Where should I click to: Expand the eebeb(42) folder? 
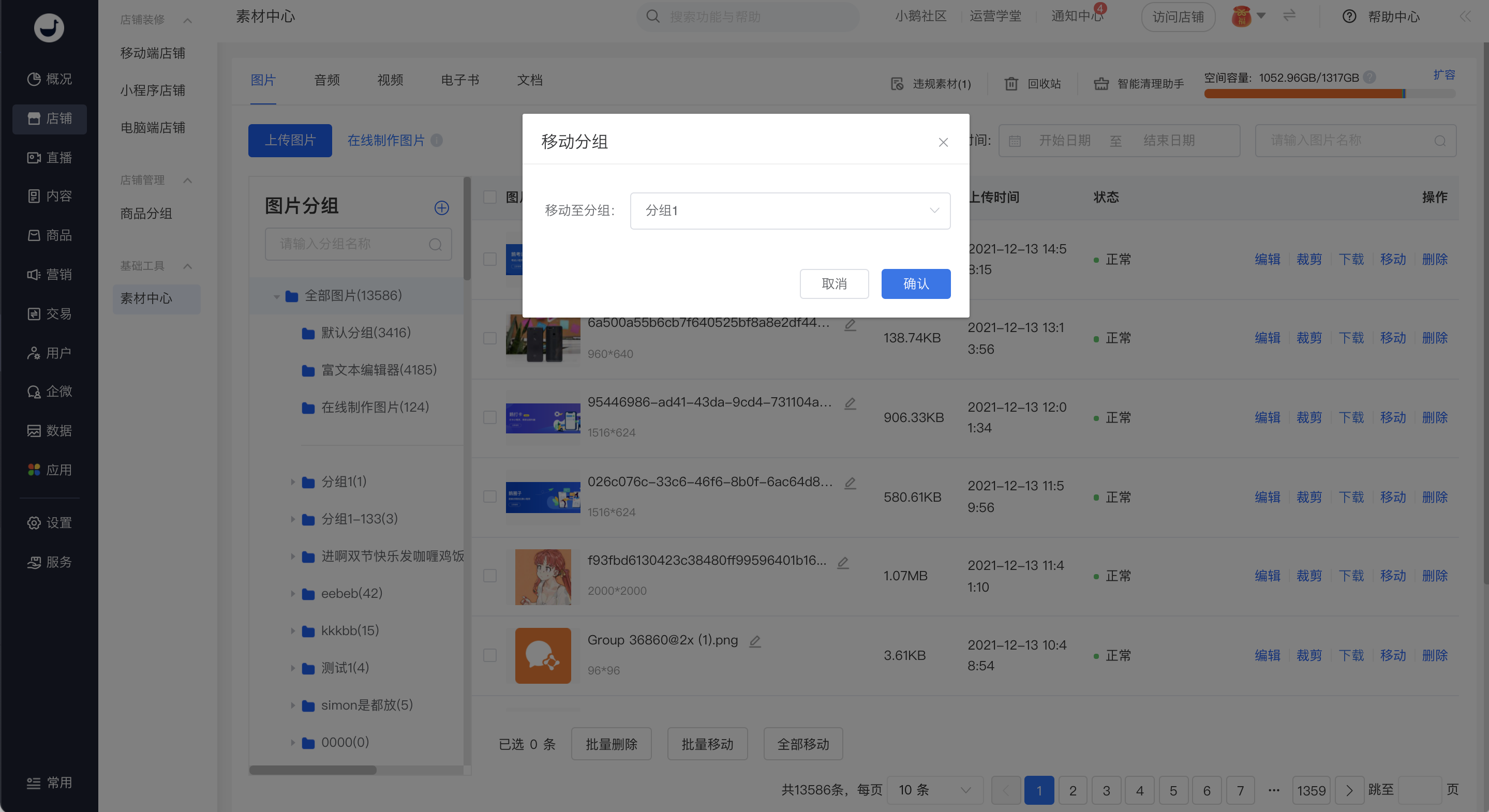292,594
